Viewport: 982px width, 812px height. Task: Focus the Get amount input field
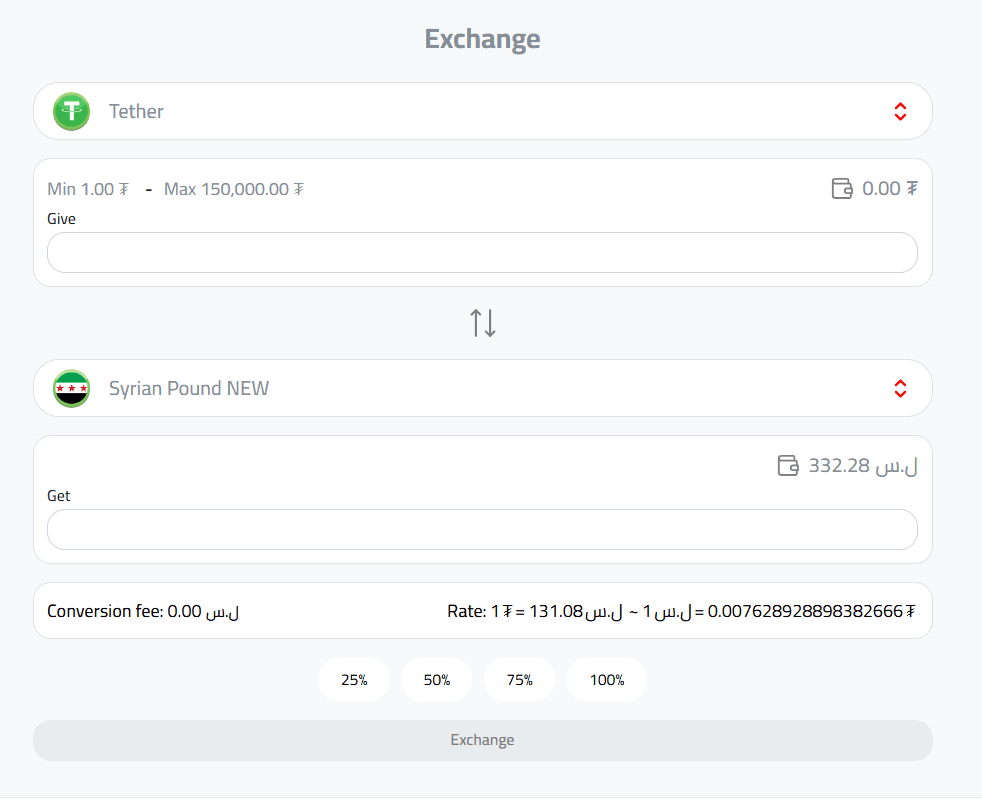[x=482, y=530]
